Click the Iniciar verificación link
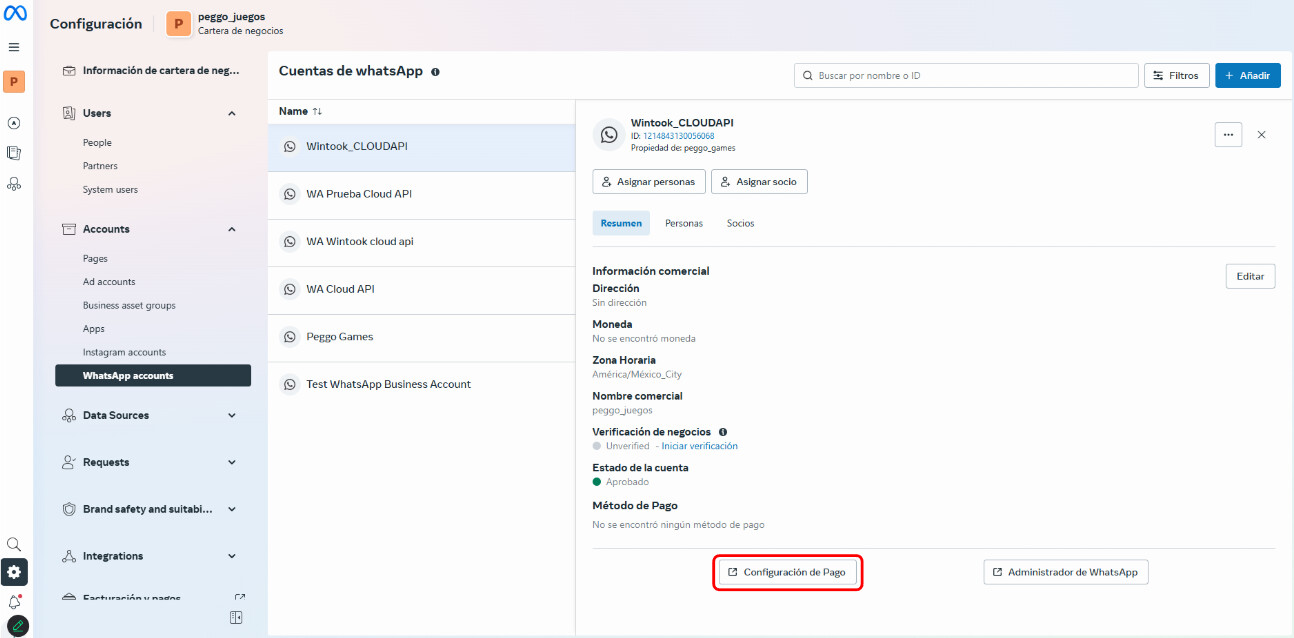 pyautogui.click(x=699, y=446)
